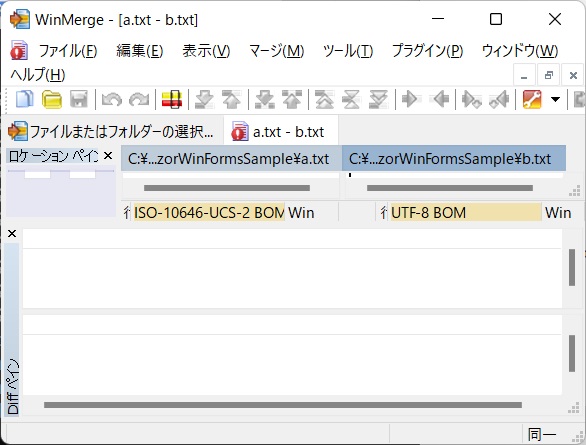Open Options with the wrench icon
Viewport: 586px width, 445px height.
pos(532,100)
